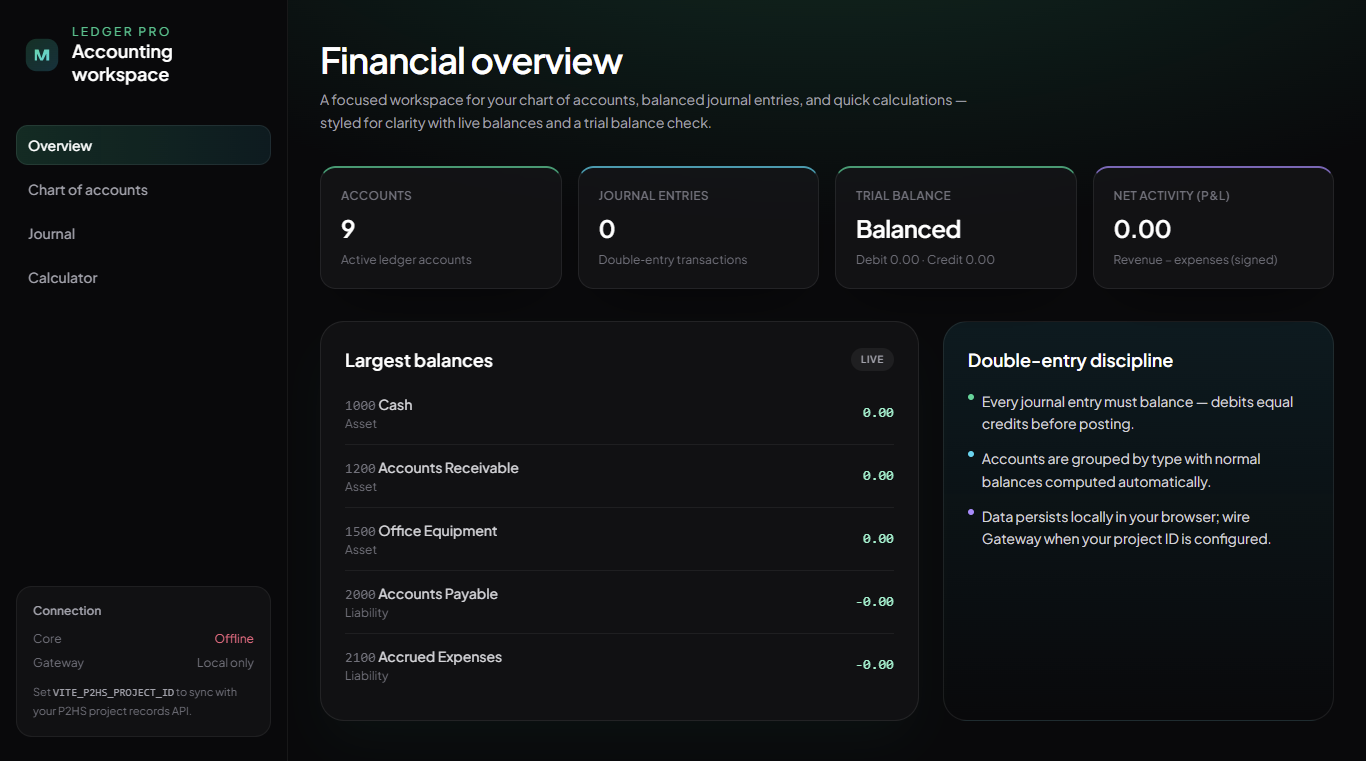Select the 1000 Cash row
The width and height of the screenshot is (1366, 761).
pyautogui.click(x=619, y=413)
